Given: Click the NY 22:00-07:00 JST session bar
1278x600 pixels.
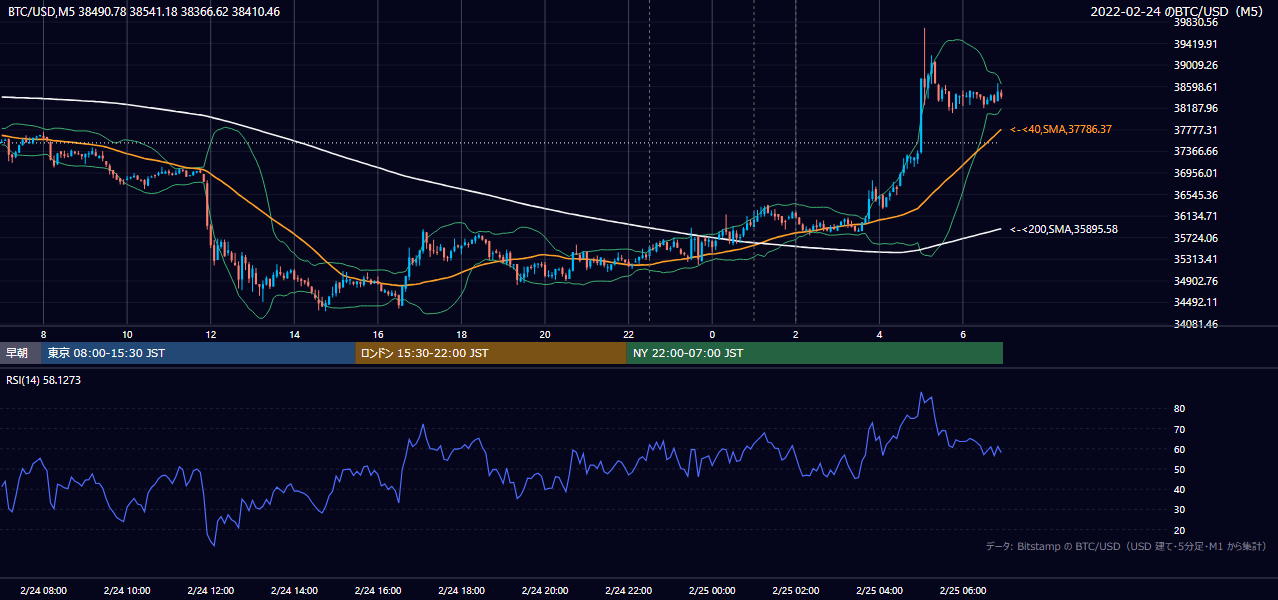Looking at the screenshot, I should point(815,353).
